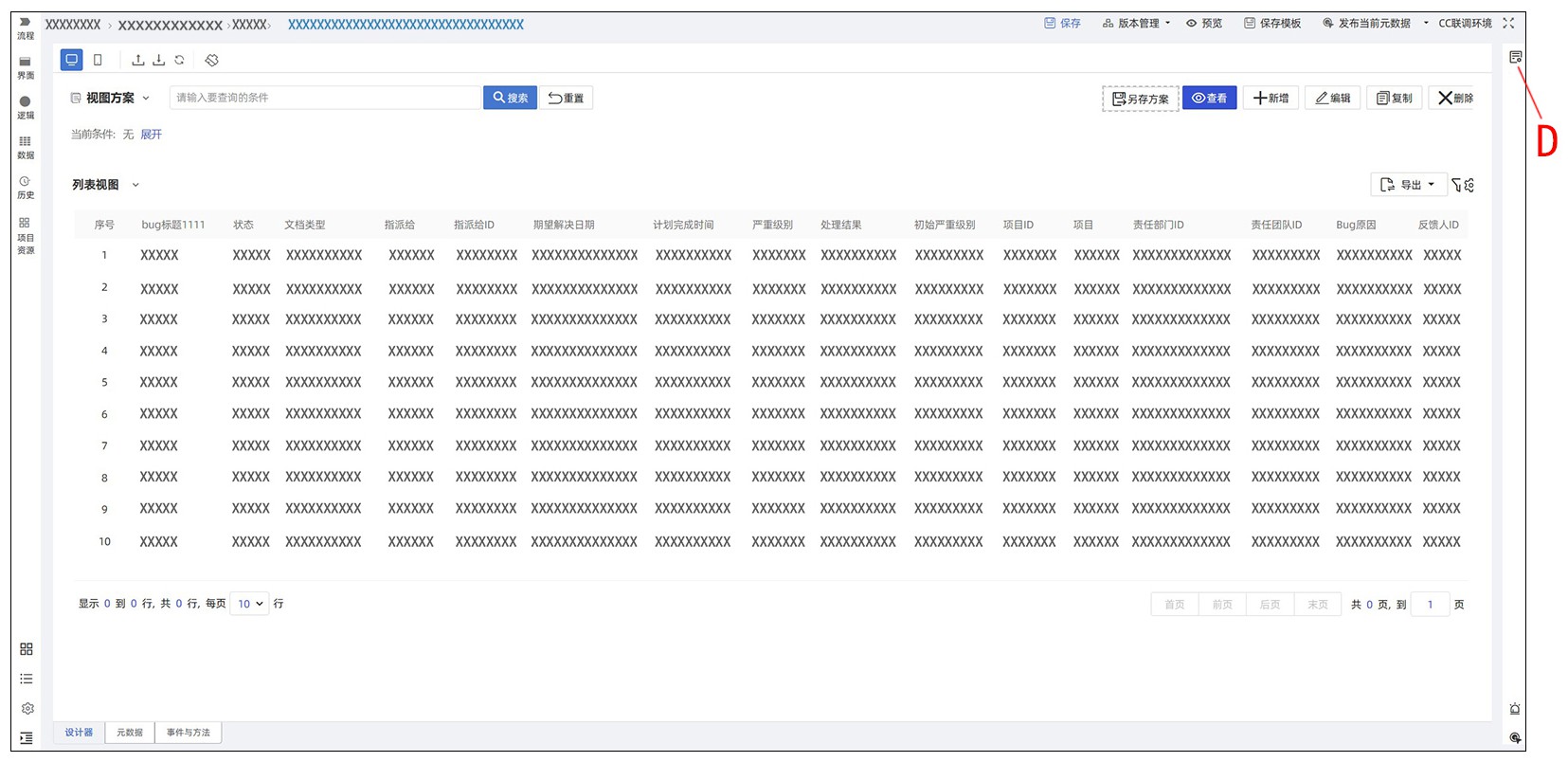Screen dimensions: 1568x762
Task: Open the 逻辑 logic panel in sidebar
Action: (26, 107)
